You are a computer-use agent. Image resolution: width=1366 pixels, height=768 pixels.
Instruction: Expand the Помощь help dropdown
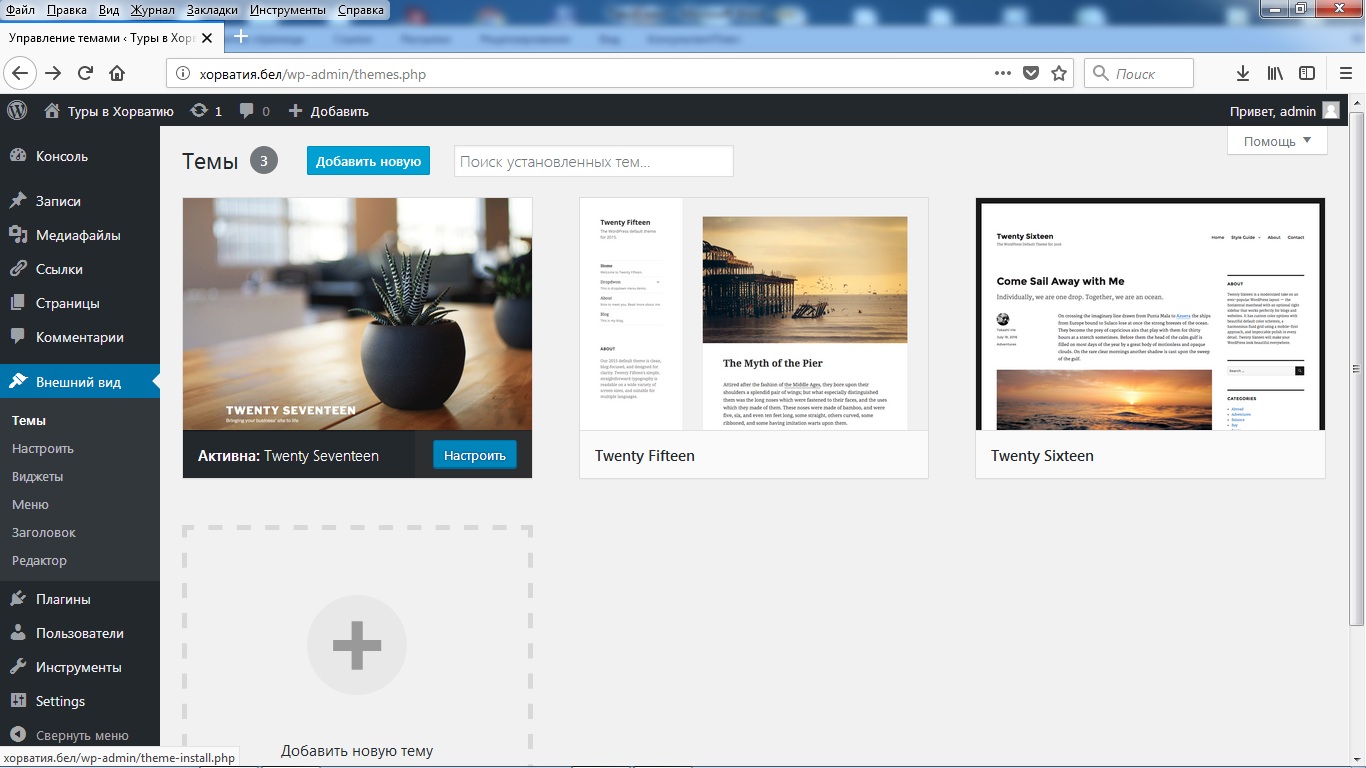tap(1277, 141)
